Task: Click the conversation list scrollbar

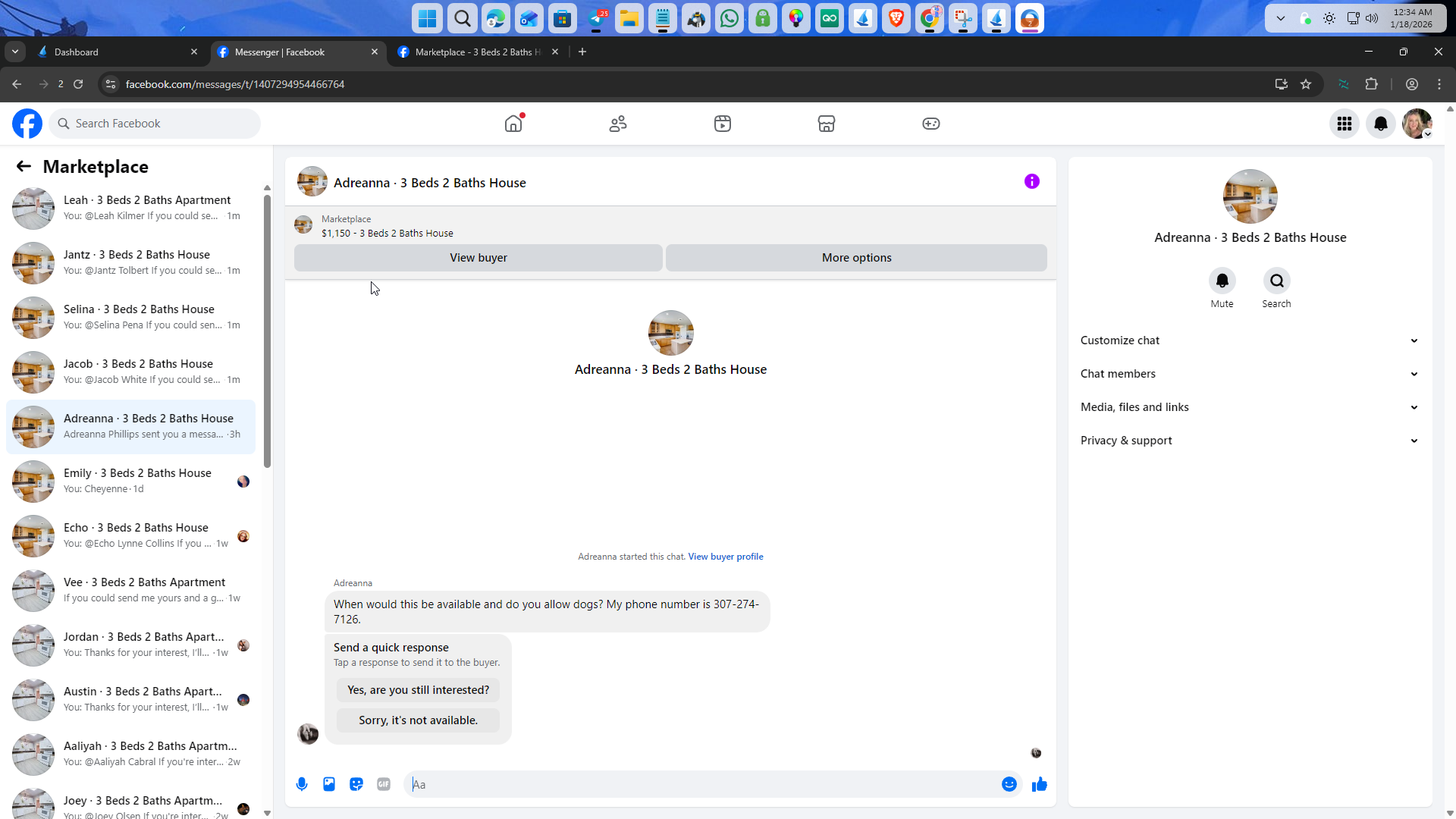Action: [x=267, y=331]
